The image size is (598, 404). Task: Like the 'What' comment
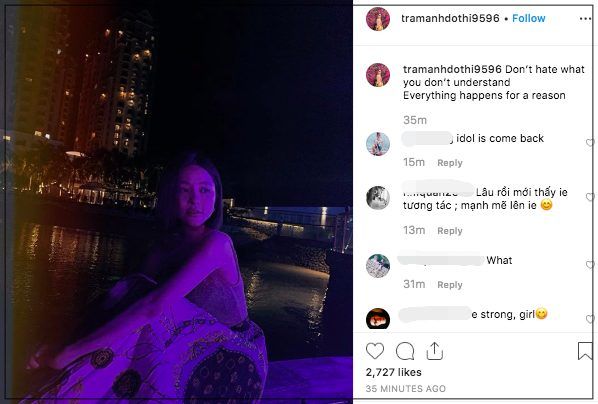pyautogui.click(x=590, y=264)
